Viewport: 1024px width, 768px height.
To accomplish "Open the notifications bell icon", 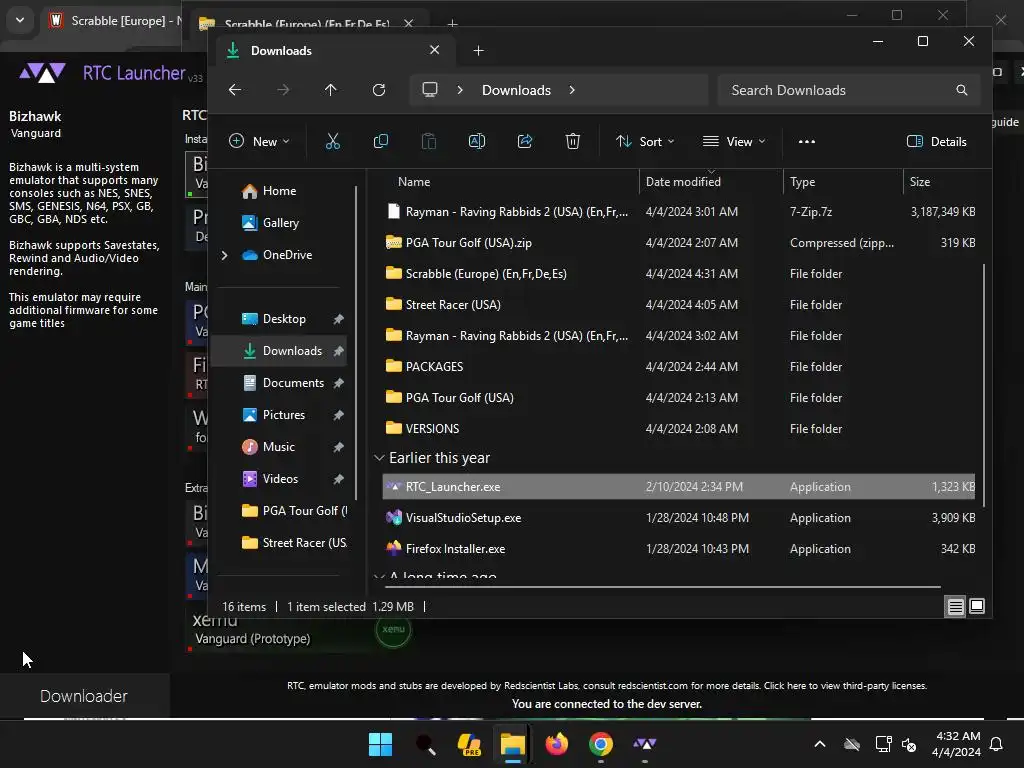I will coord(997,744).
